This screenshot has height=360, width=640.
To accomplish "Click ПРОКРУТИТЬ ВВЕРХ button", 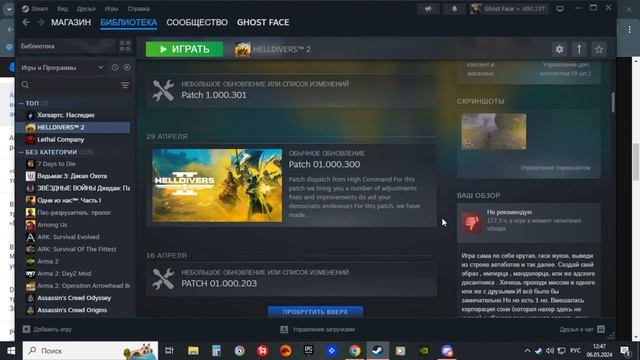I will tap(316, 311).
